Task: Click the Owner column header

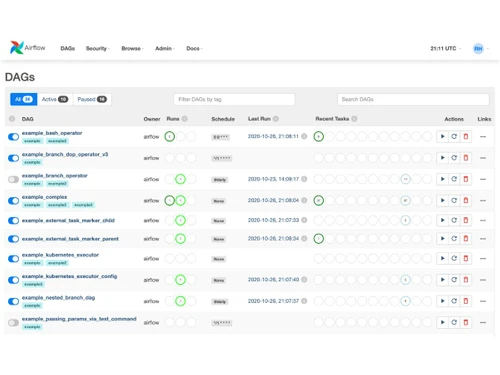Action: click(x=152, y=119)
